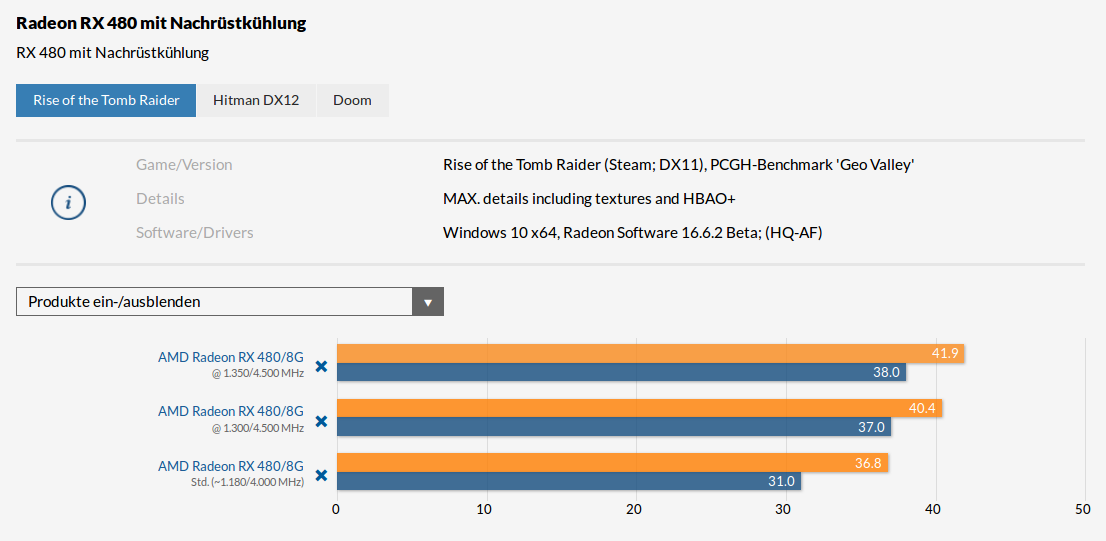Click the axis label 50
Screen dimensions: 1106x541
pyautogui.click(x=1084, y=509)
